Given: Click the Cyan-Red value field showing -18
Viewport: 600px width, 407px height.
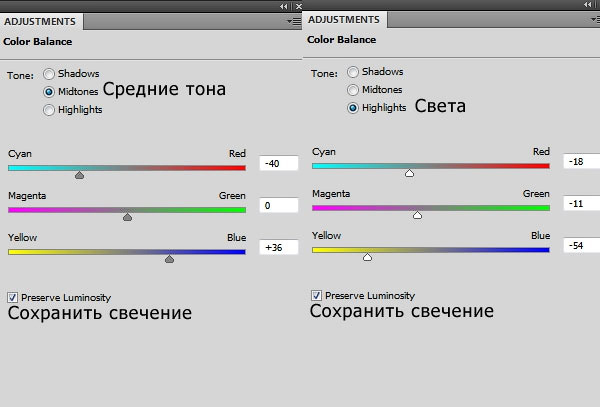Looking at the screenshot, I should pos(582,161).
